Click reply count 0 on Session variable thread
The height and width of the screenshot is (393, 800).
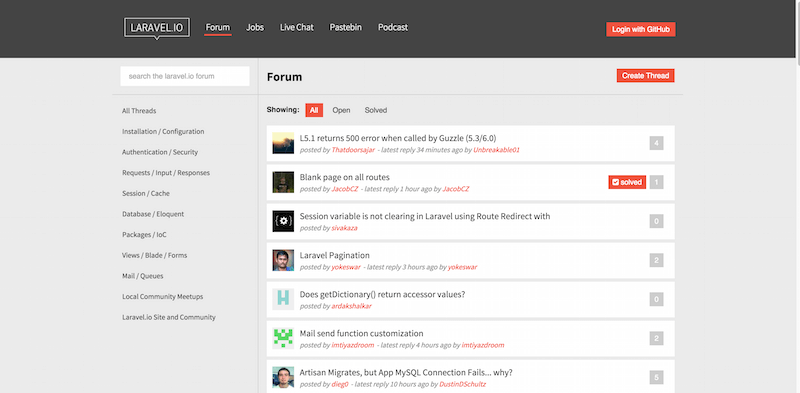coord(657,222)
